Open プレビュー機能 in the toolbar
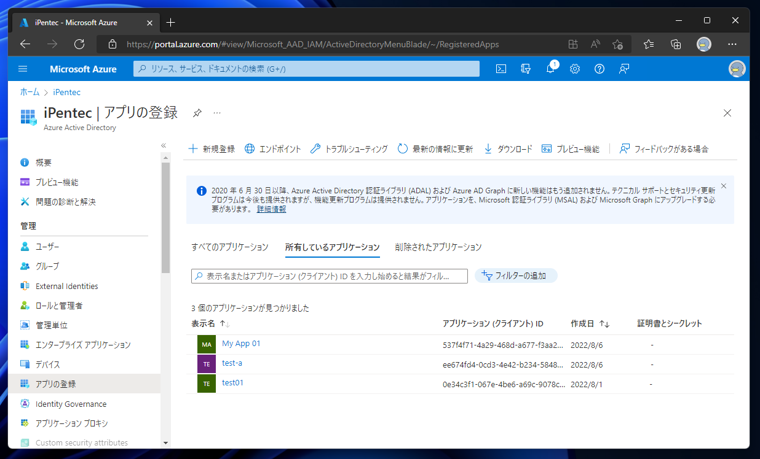Image resolution: width=760 pixels, height=459 pixels. (x=570, y=149)
